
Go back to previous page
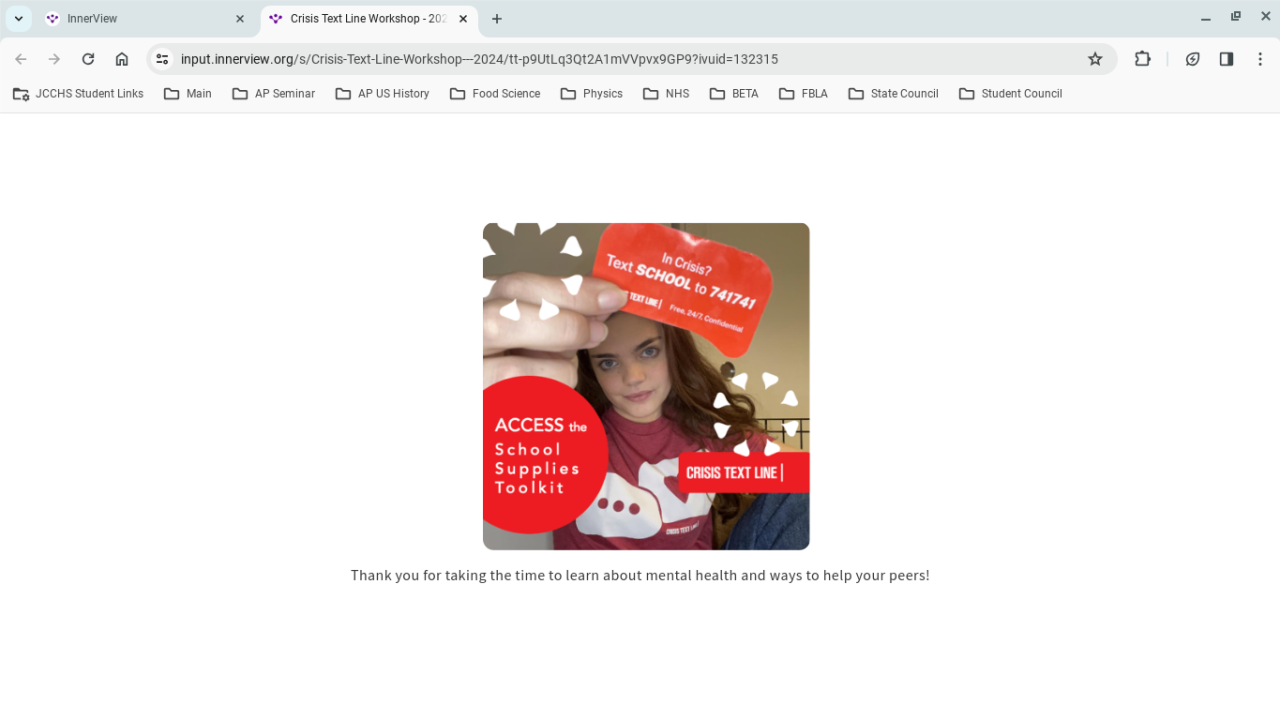pyautogui.click(x=21, y=59)
